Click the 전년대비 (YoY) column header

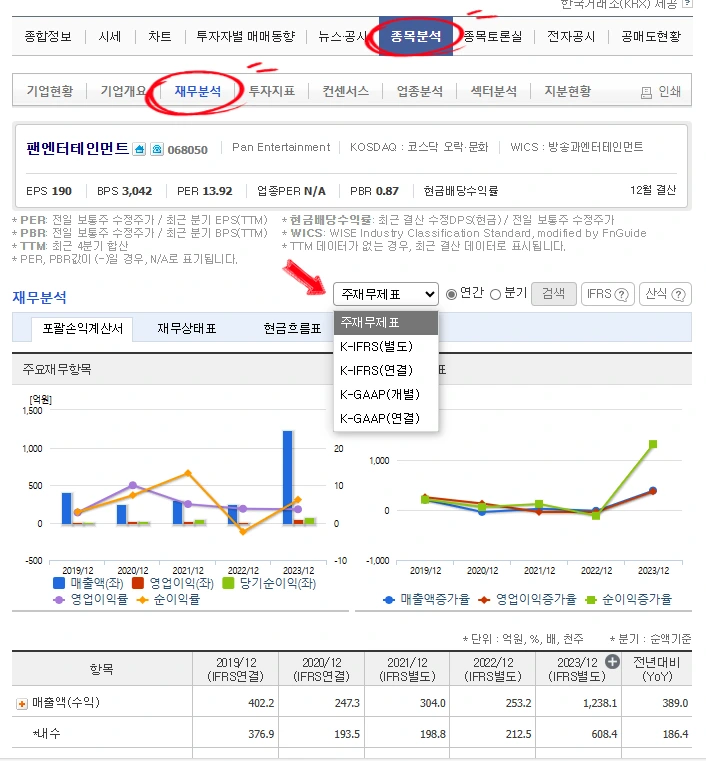657,669
